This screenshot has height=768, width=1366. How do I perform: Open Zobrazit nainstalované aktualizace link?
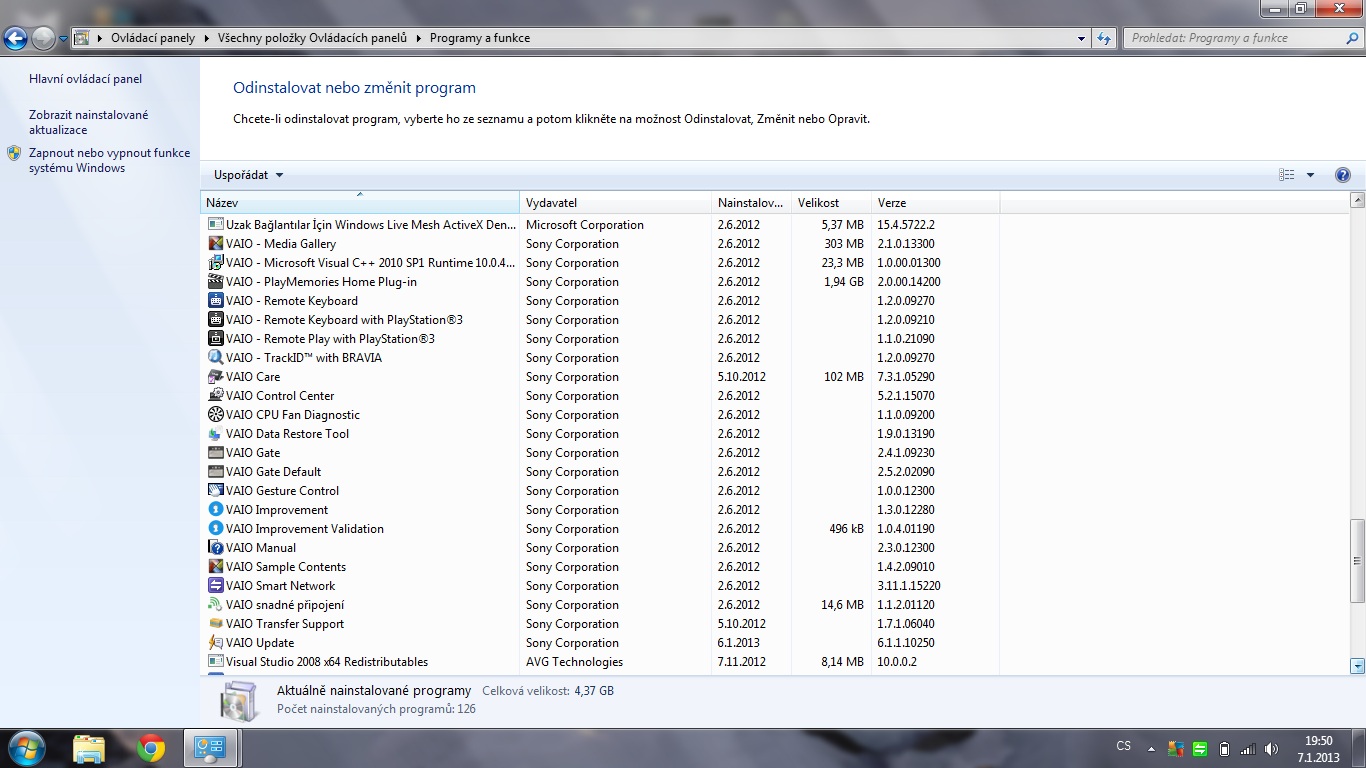click(89, 122)
